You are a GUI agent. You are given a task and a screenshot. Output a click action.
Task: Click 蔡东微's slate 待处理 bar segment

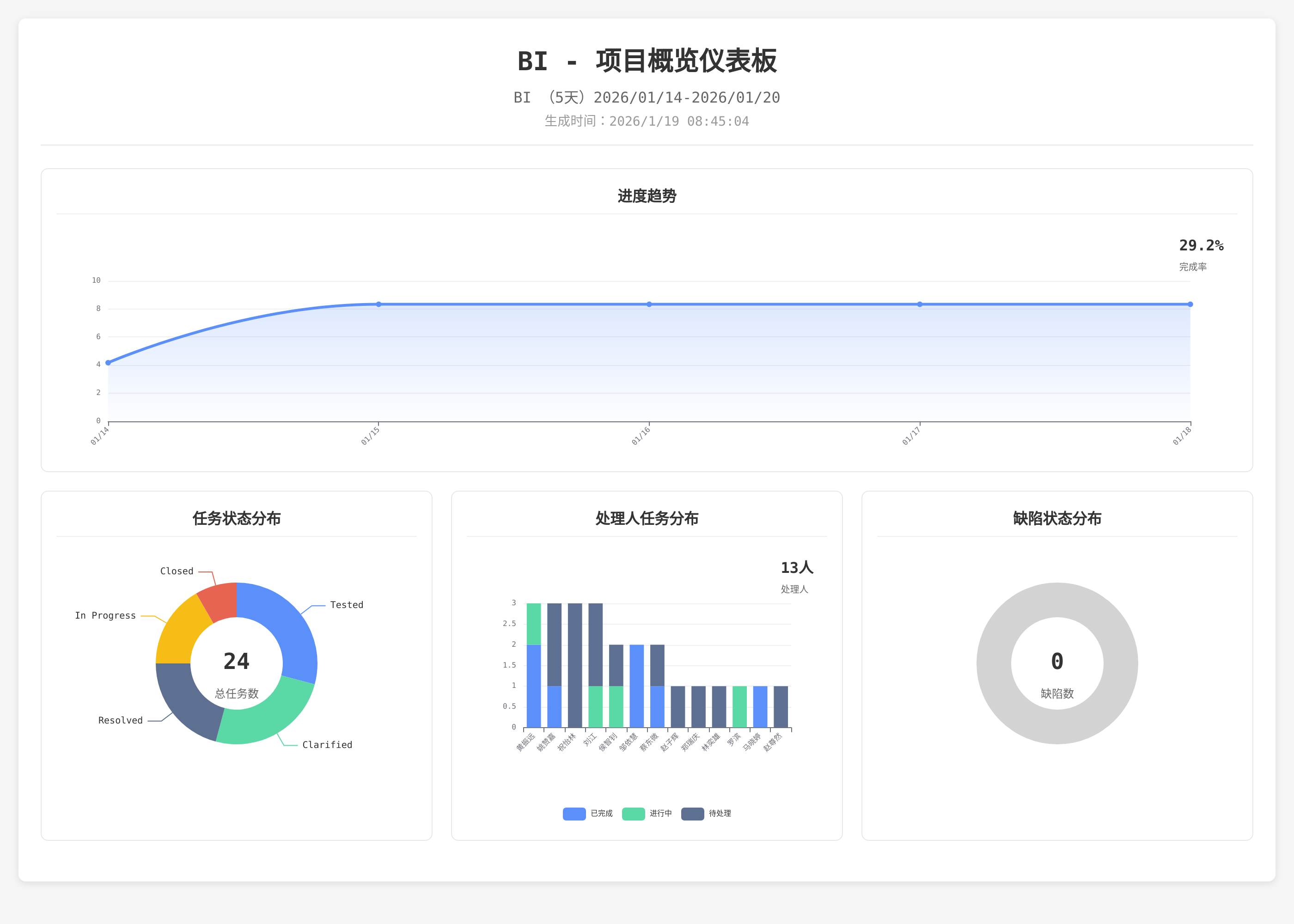pyautogui.click(x=657, y=665)
